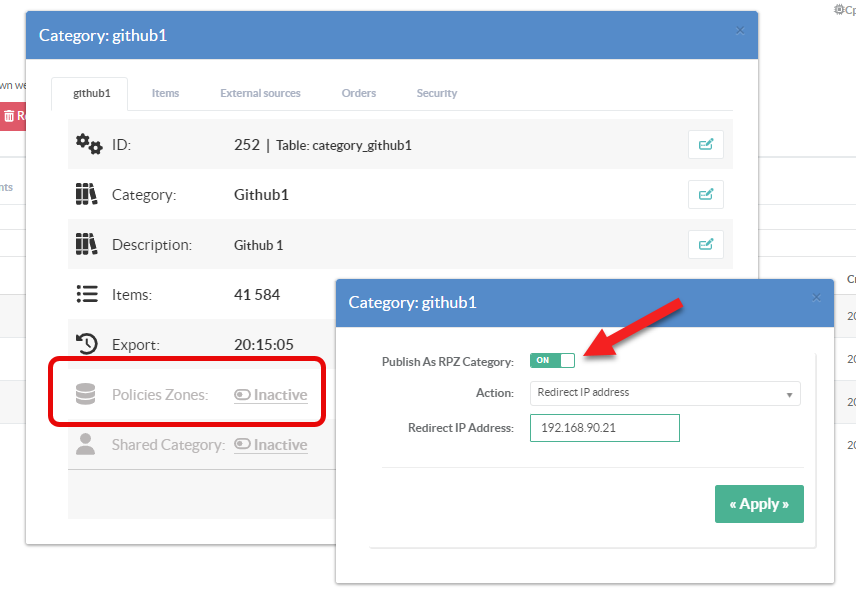Click the Redirect IP Address field

(604, 428)
